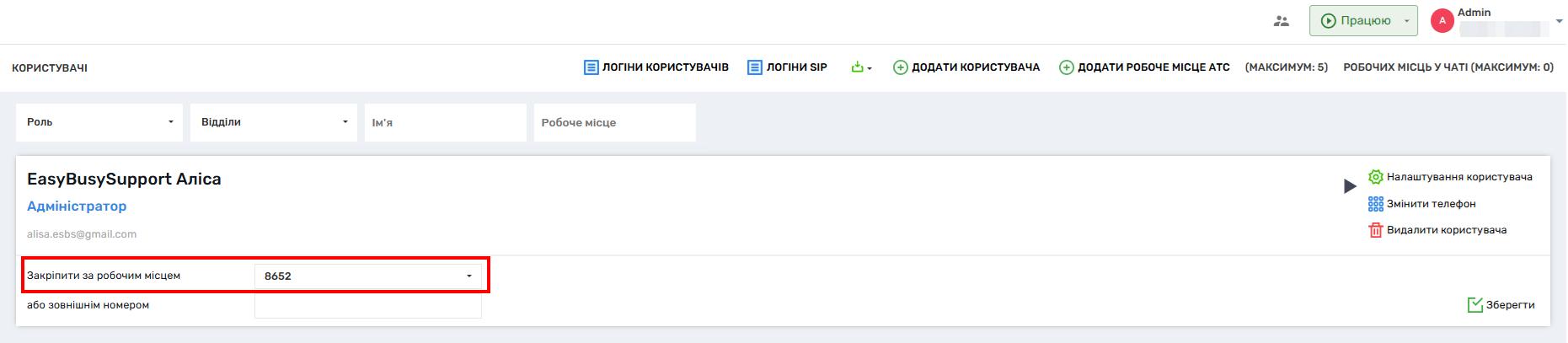This screenshot has width=1568, height=343.
Task: Expand the Admin account menu arrow
Action: pyautogui.click(x=1559, y=22)
